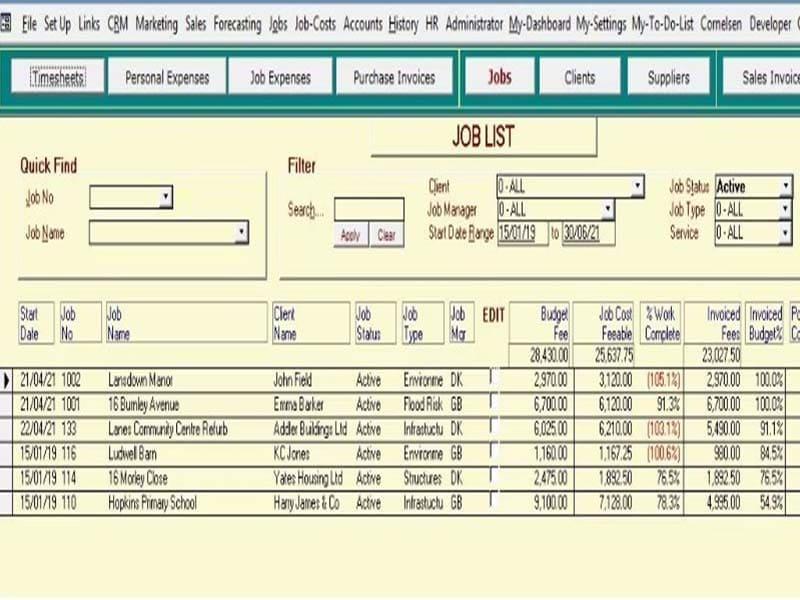
Task: Tick the edit checkbox for 16 Burnley Avenue
Action: (493, 402)
